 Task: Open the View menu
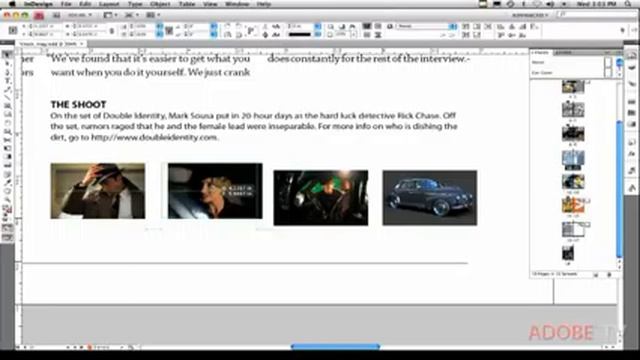pos(210,4)
